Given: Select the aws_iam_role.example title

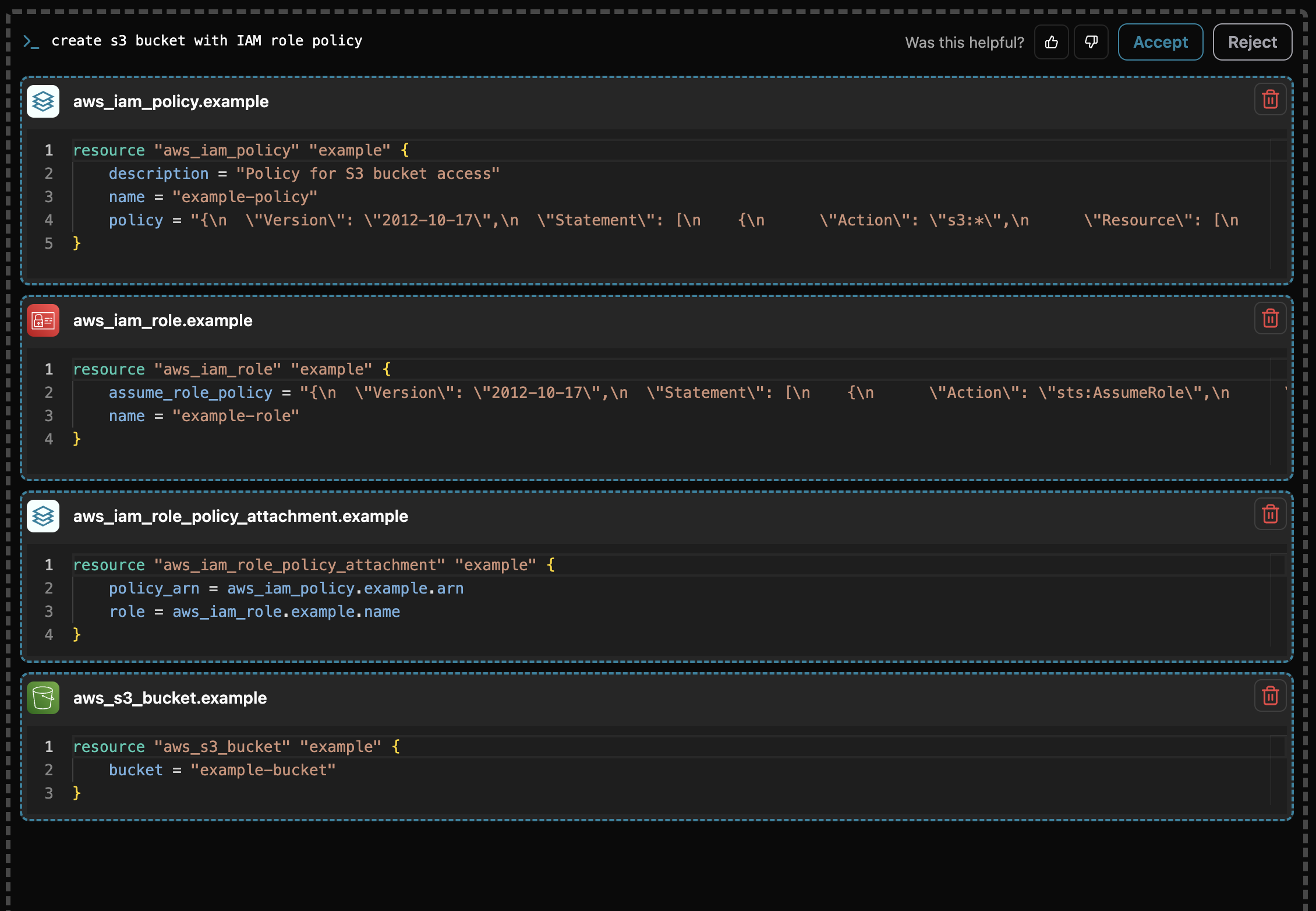Looking at the screenshot, I should point(162,320).
